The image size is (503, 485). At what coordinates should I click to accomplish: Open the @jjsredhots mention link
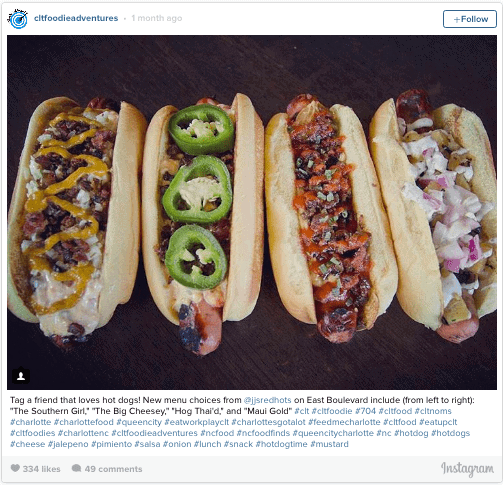coord(267,400)
